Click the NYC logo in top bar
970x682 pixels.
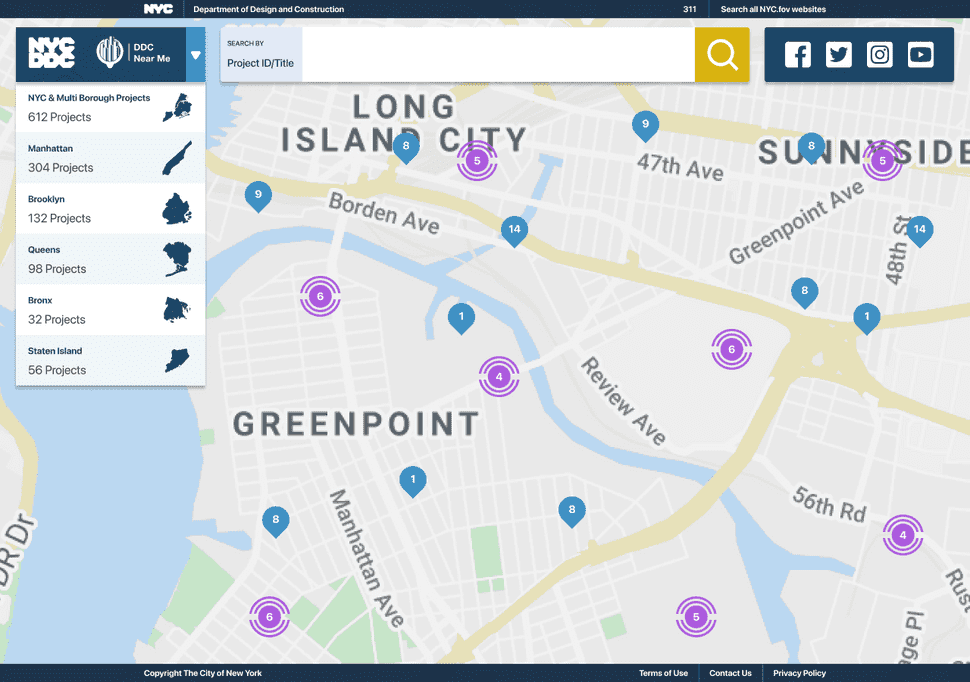(158, 9)
